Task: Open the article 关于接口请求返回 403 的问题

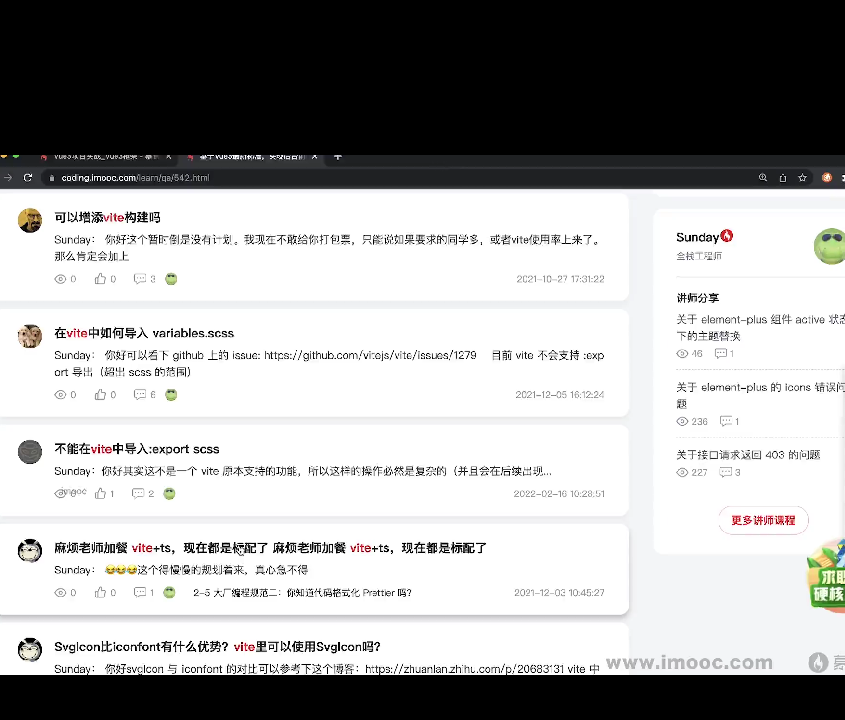Action: click(748, 454)
